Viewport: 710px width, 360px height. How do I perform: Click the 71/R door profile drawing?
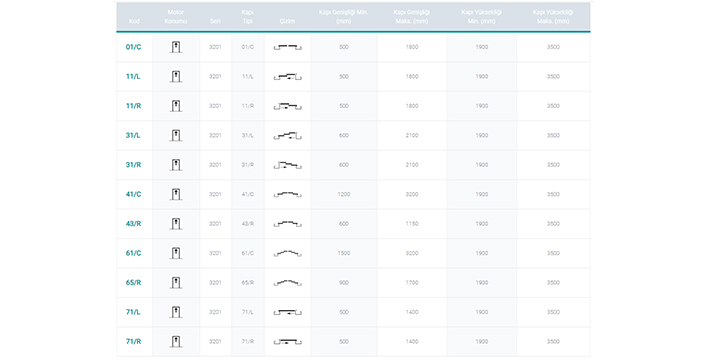288,341
